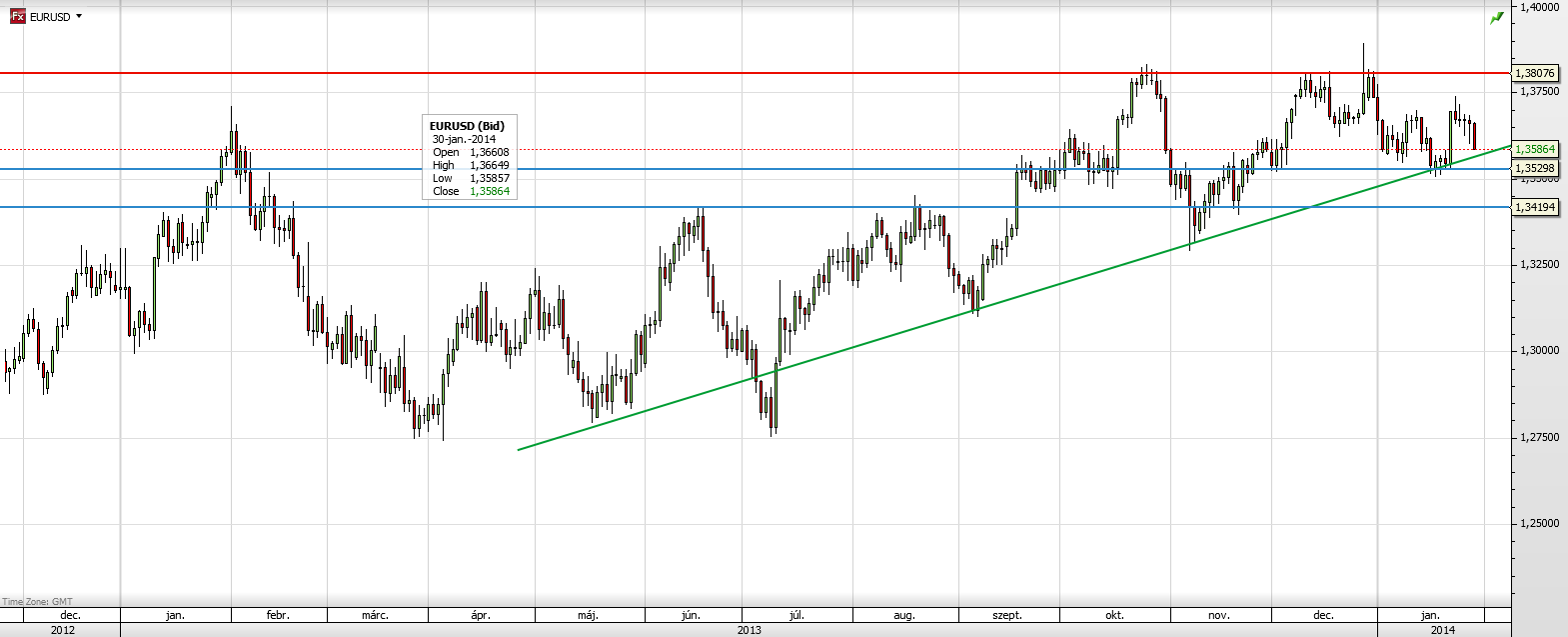Click the 'dec.' label near 2013 year end

click(1324, 616)
